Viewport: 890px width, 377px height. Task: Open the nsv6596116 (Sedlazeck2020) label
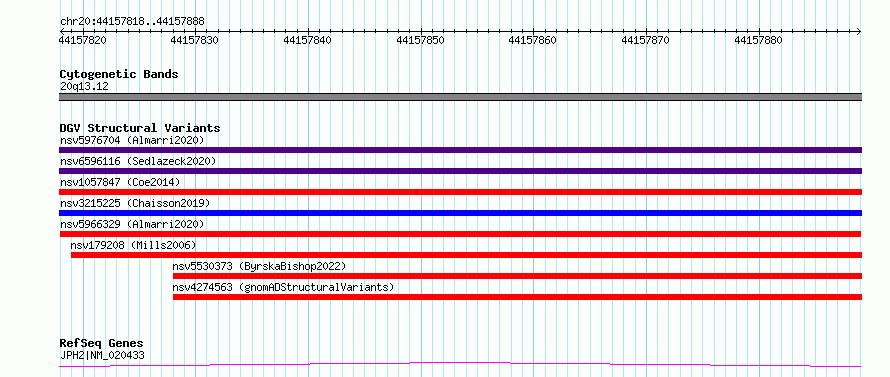click(138, 161)
